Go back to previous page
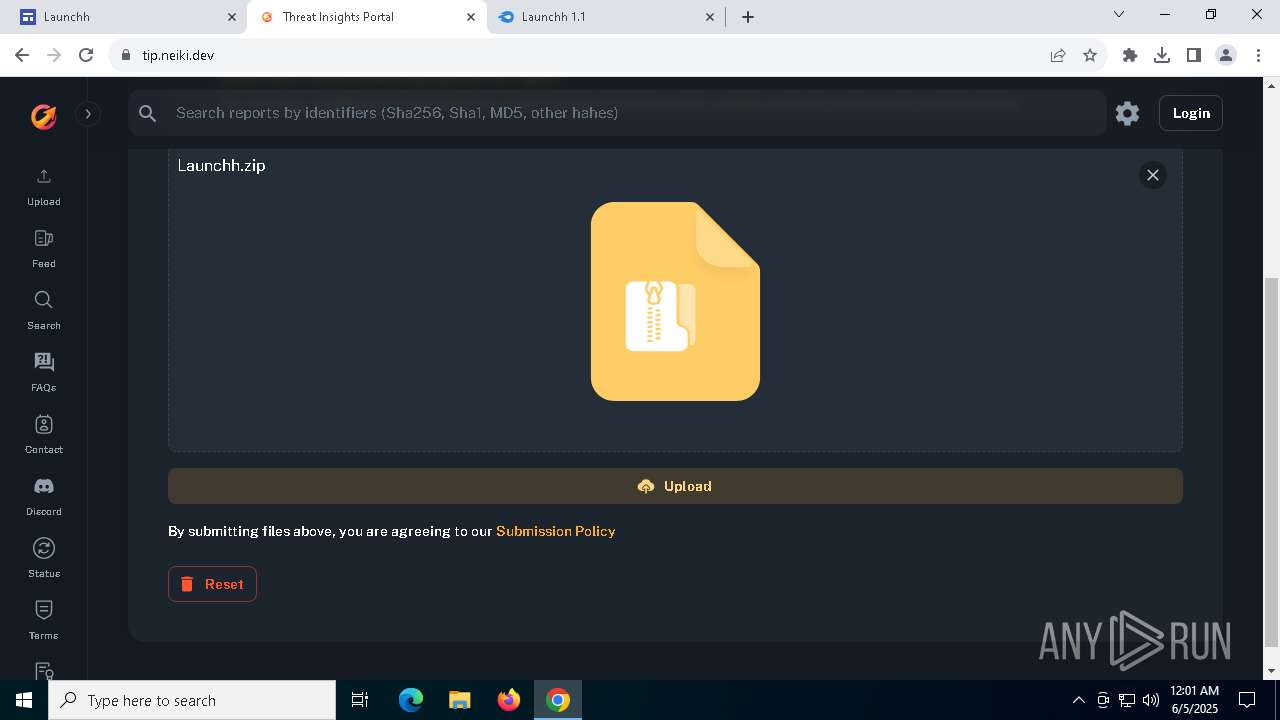Image resolution: width=1280 pixels, height=720 pixels. (22, 55)
